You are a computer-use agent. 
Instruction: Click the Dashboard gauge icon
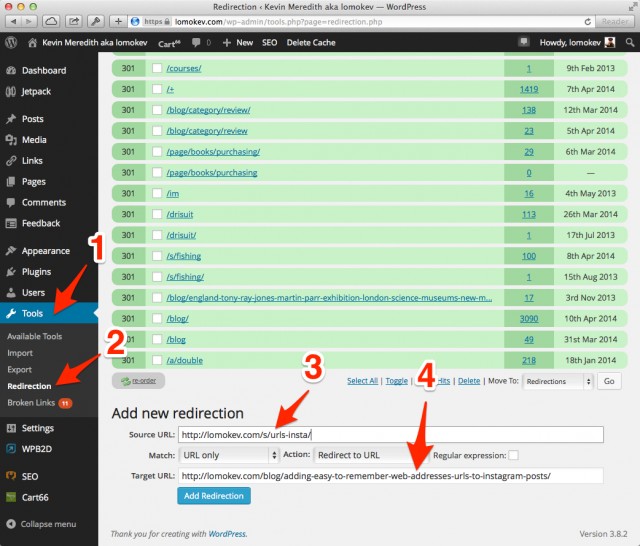[x=11, y=71]
